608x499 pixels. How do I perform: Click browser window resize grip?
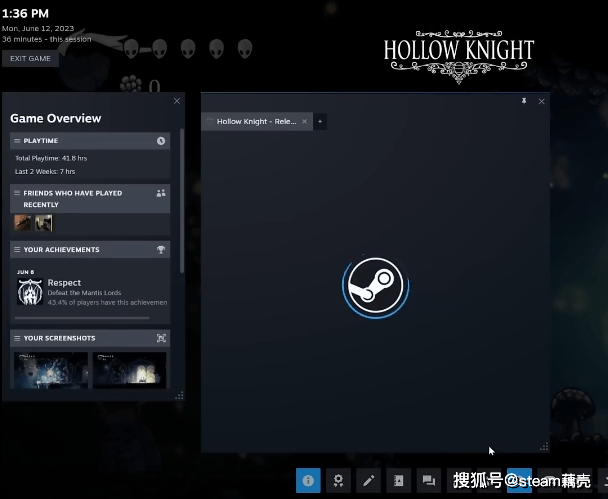544,447
